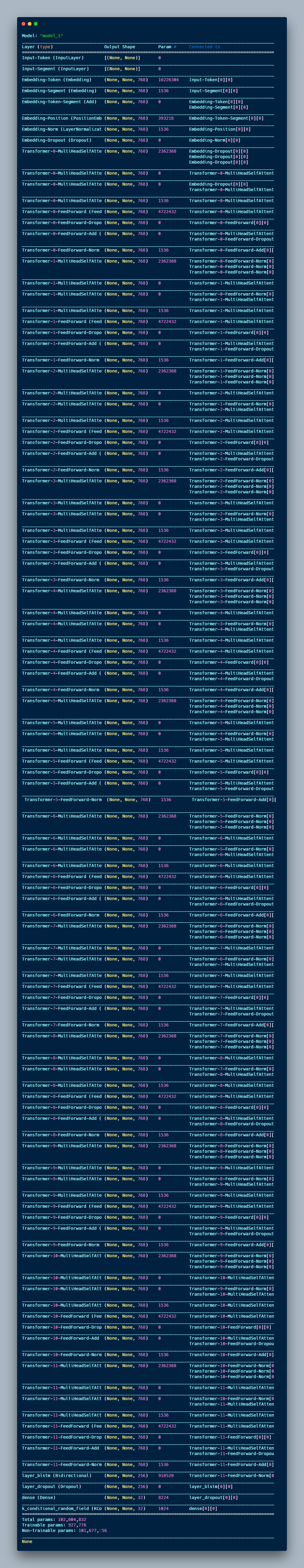Click 'dense[0][0]' connection entry
Screen dimensions: 304x1568
[203, 1508]
